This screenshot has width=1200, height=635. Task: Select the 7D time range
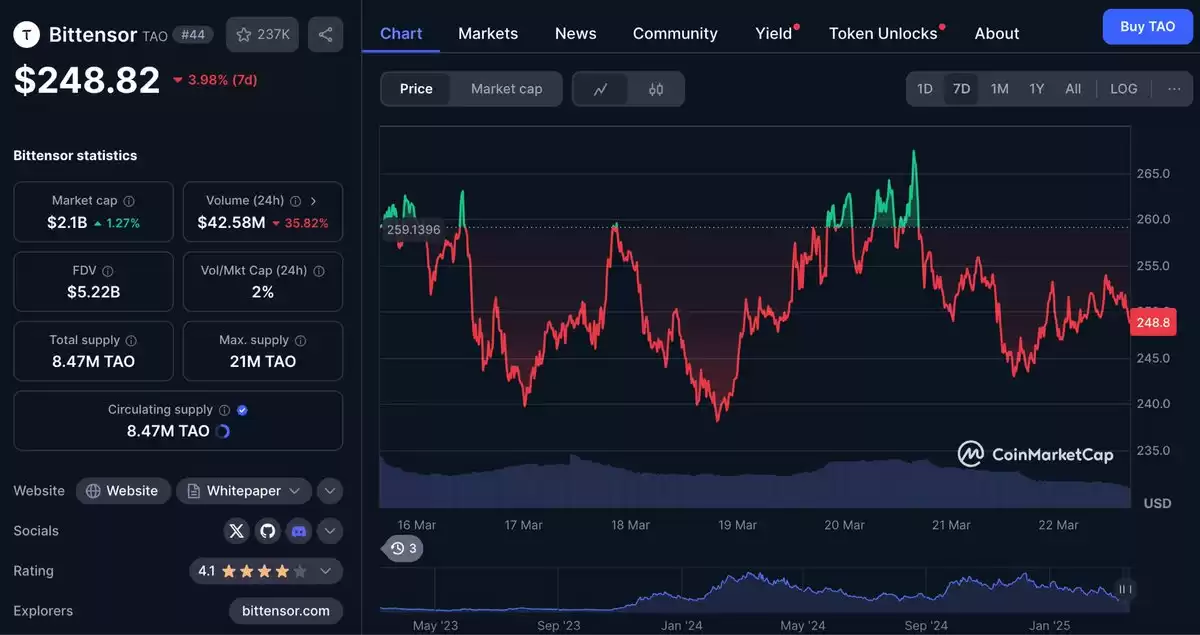961,89
